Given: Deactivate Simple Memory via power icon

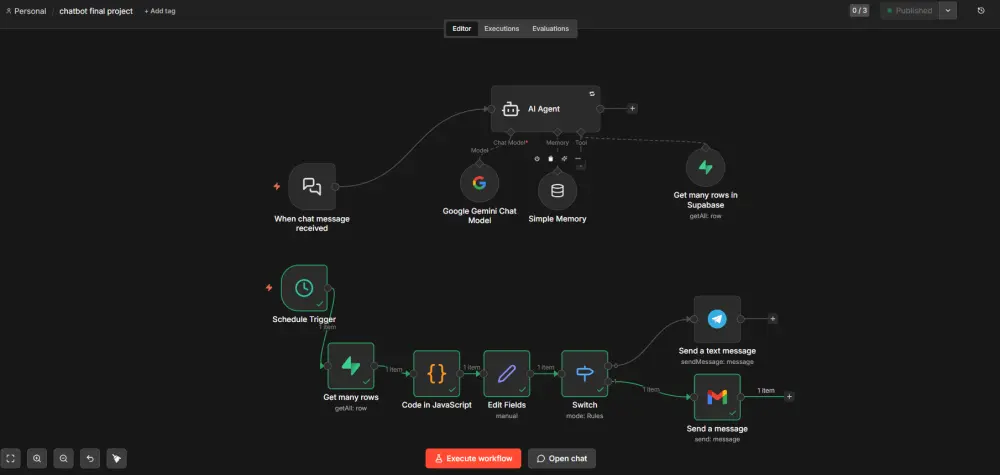Looking at the screenshot, I should tap(536, 158).
